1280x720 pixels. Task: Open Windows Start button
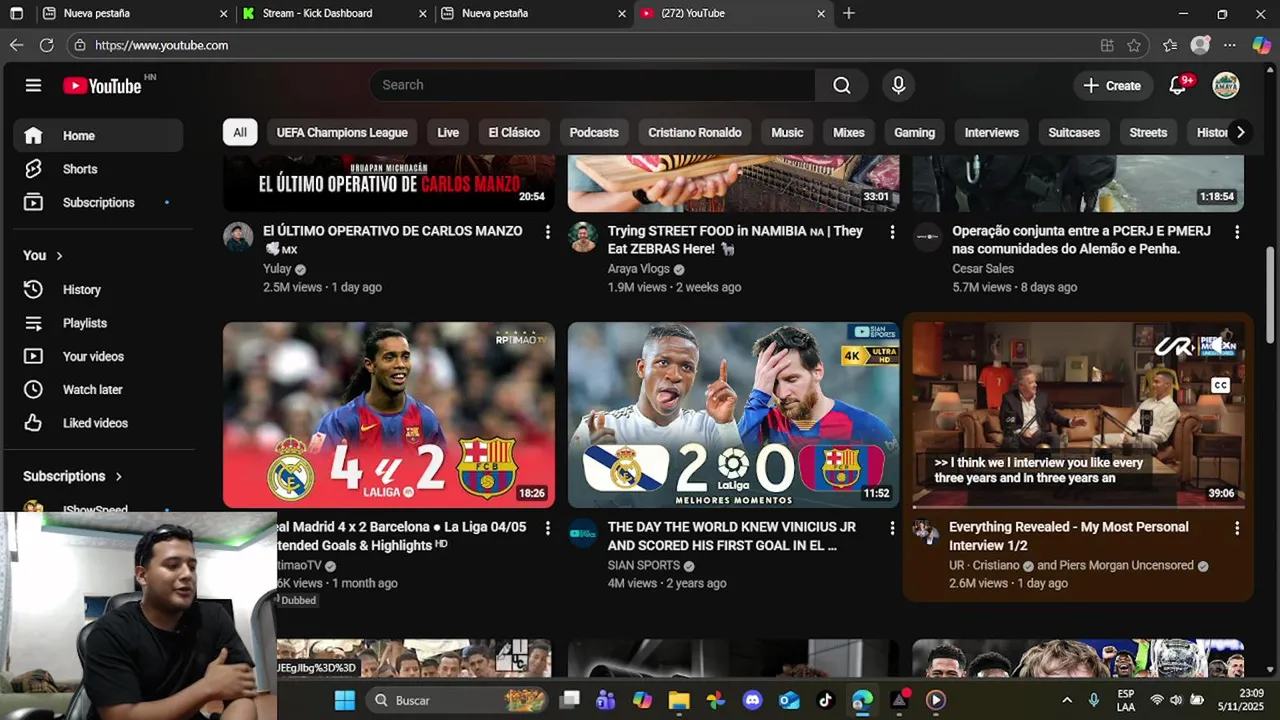click(344, 700)
